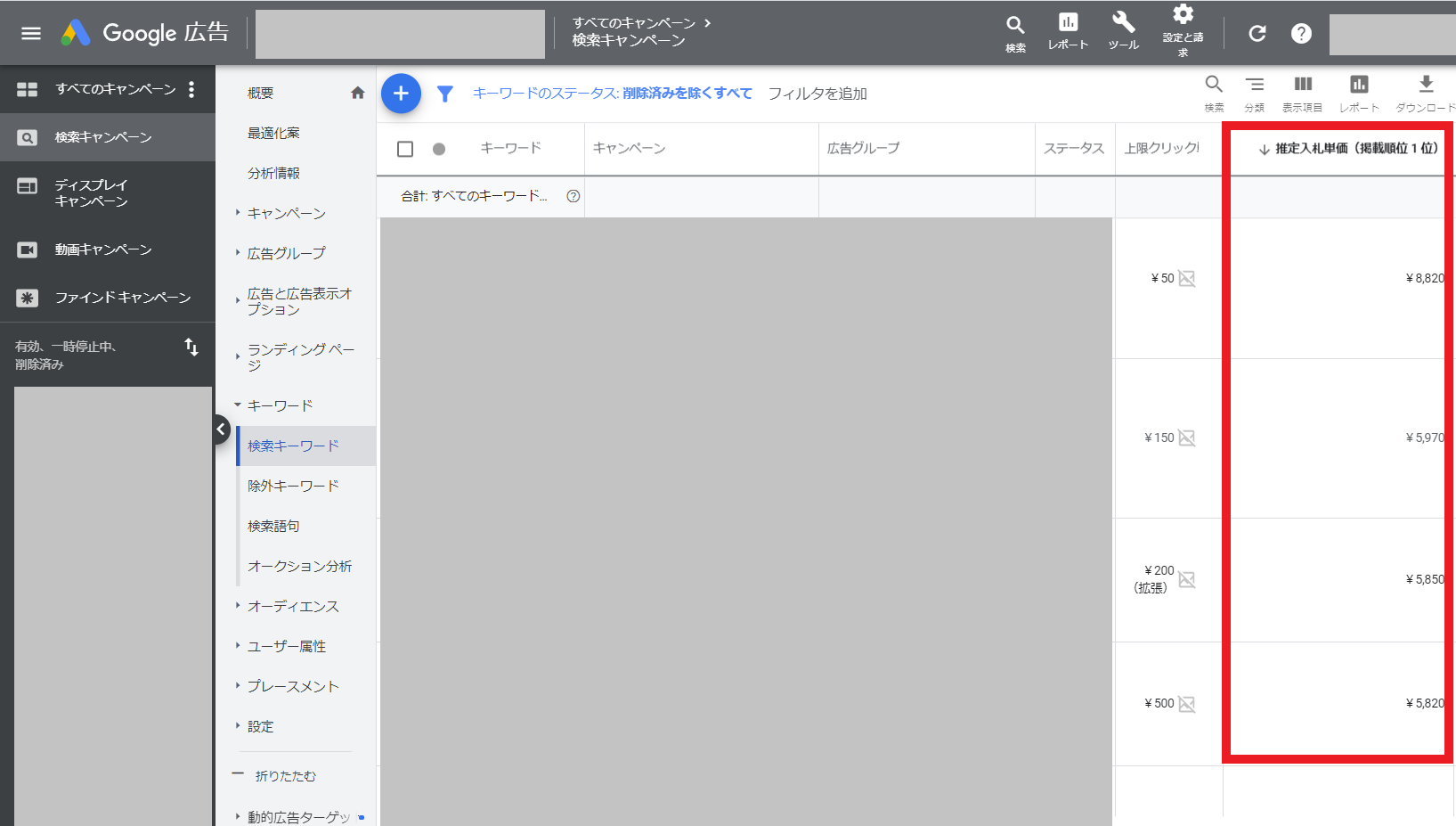The height and width of the screenshot is (826, 1456).
Task: Open 除外キーワード page
Action: [x=293, y=486]
